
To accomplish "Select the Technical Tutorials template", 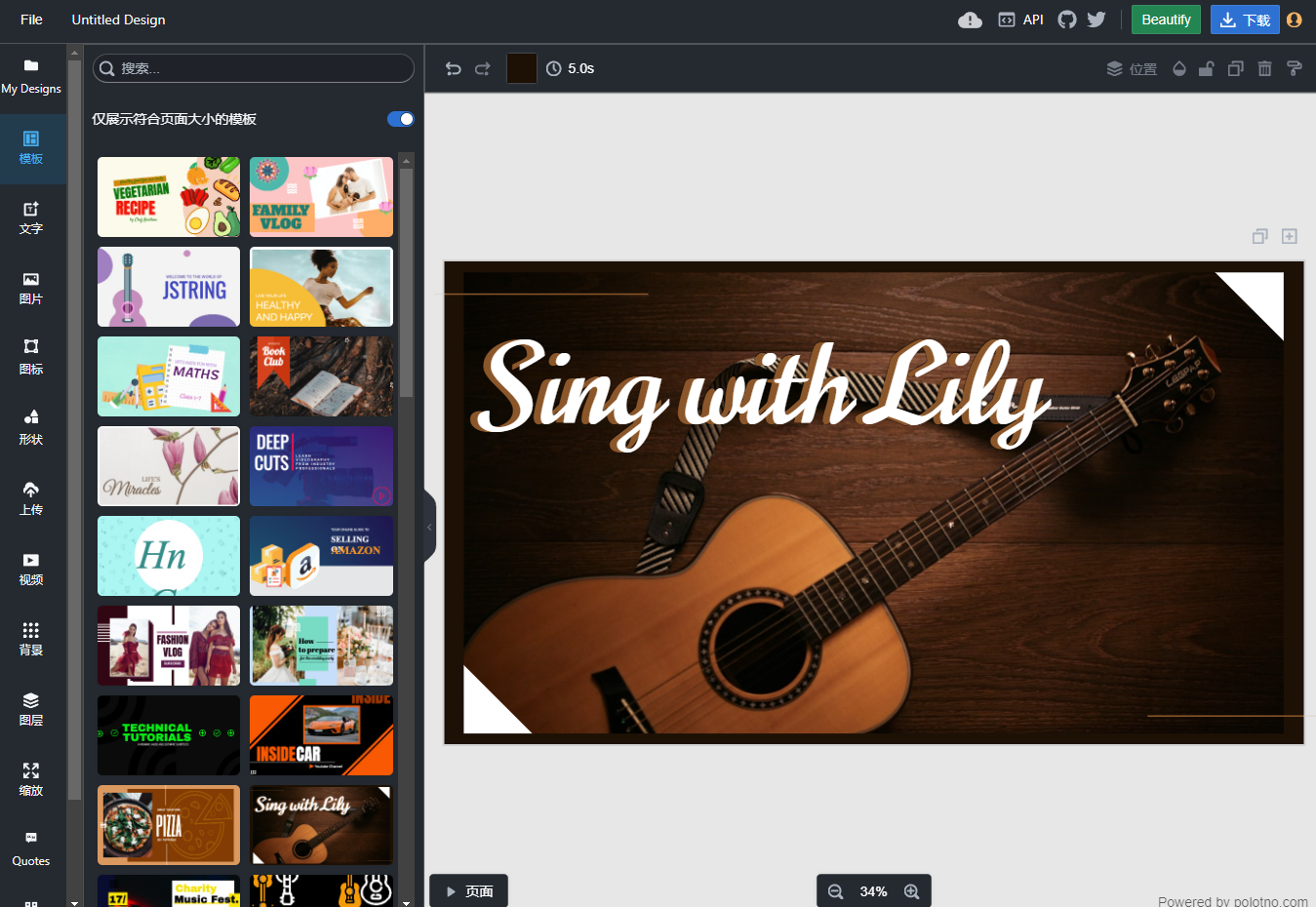I will (169, 735).
